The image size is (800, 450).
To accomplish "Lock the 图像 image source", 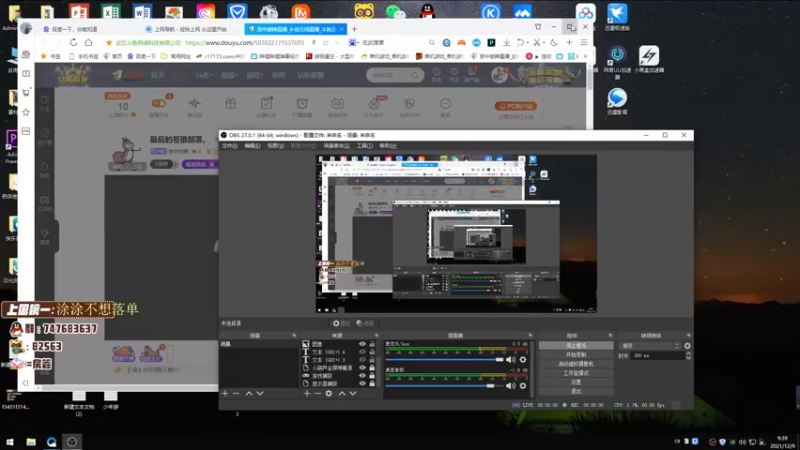I will (x=372, y=344).
